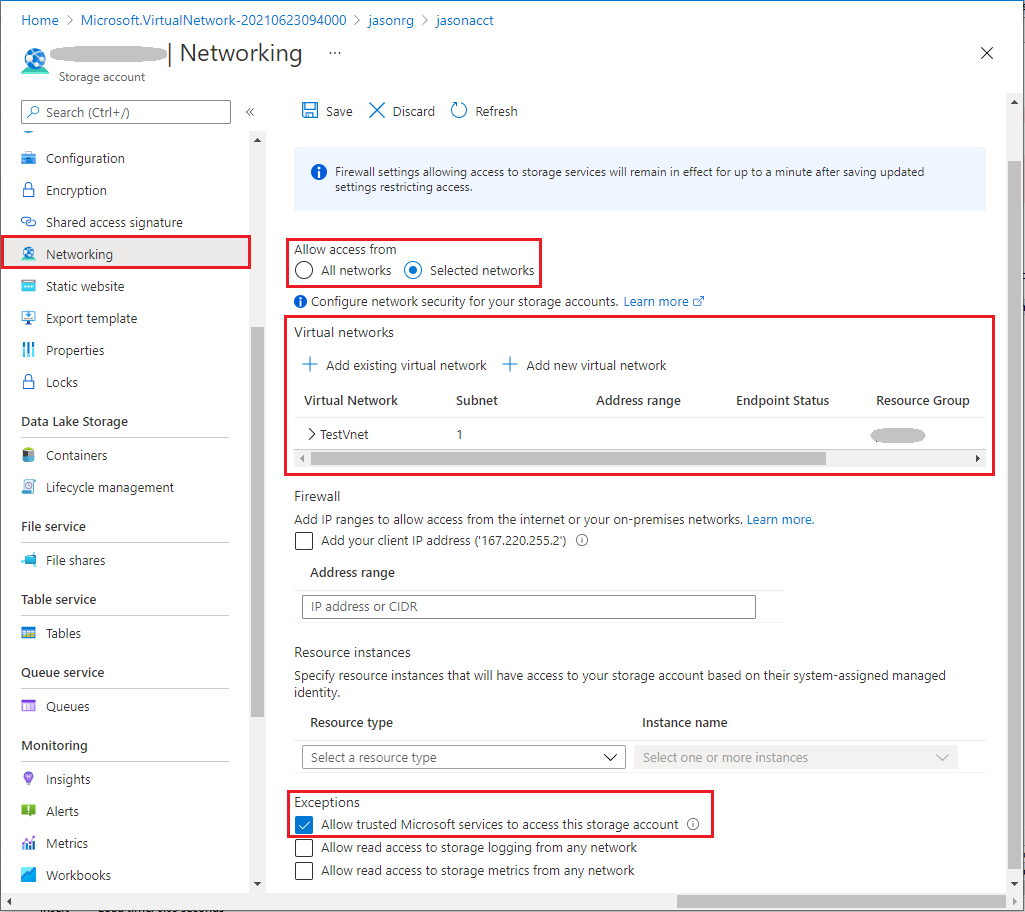The width and height of the screenshot is (1025, 912).
Task: Click the Address range column header in table
Action: click(638, 400)
